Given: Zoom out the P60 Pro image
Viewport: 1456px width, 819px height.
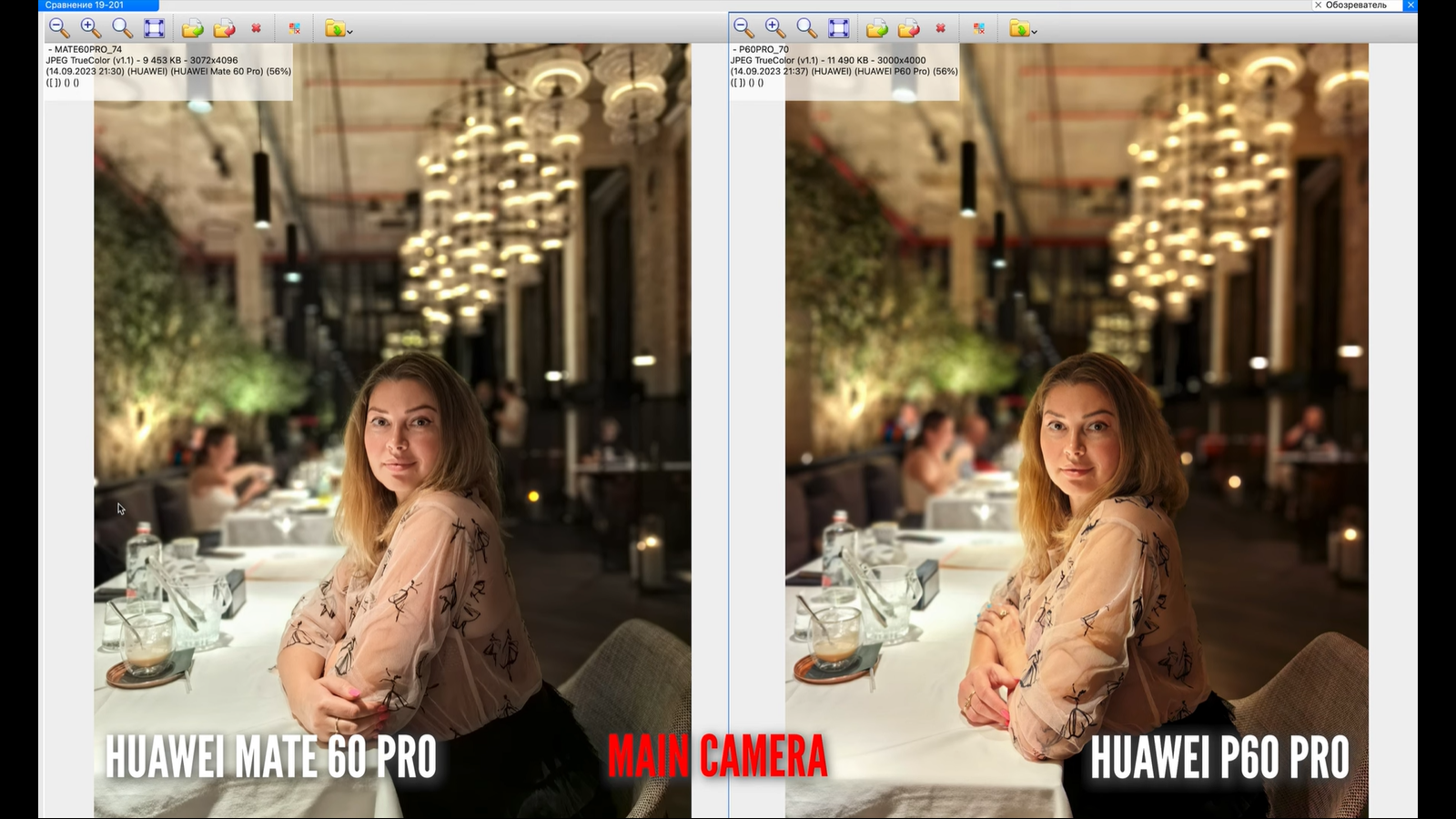Looking at the screenshot, I should pos(743,28).
